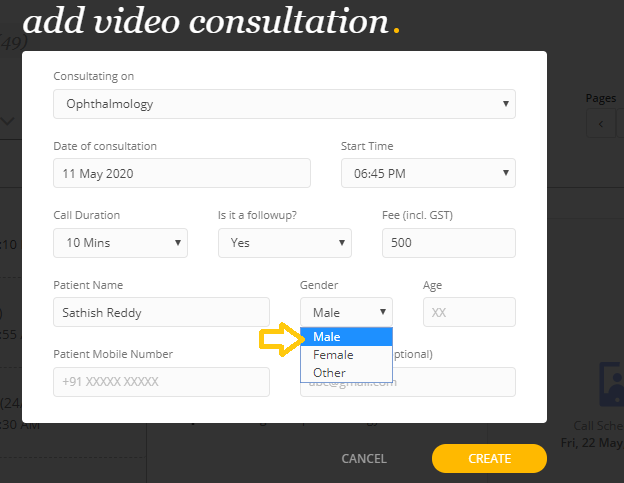Click the Date of consultation field
The height and width of the screenshot is (483, 624).
pyautogui.click(x=182, y=173)
